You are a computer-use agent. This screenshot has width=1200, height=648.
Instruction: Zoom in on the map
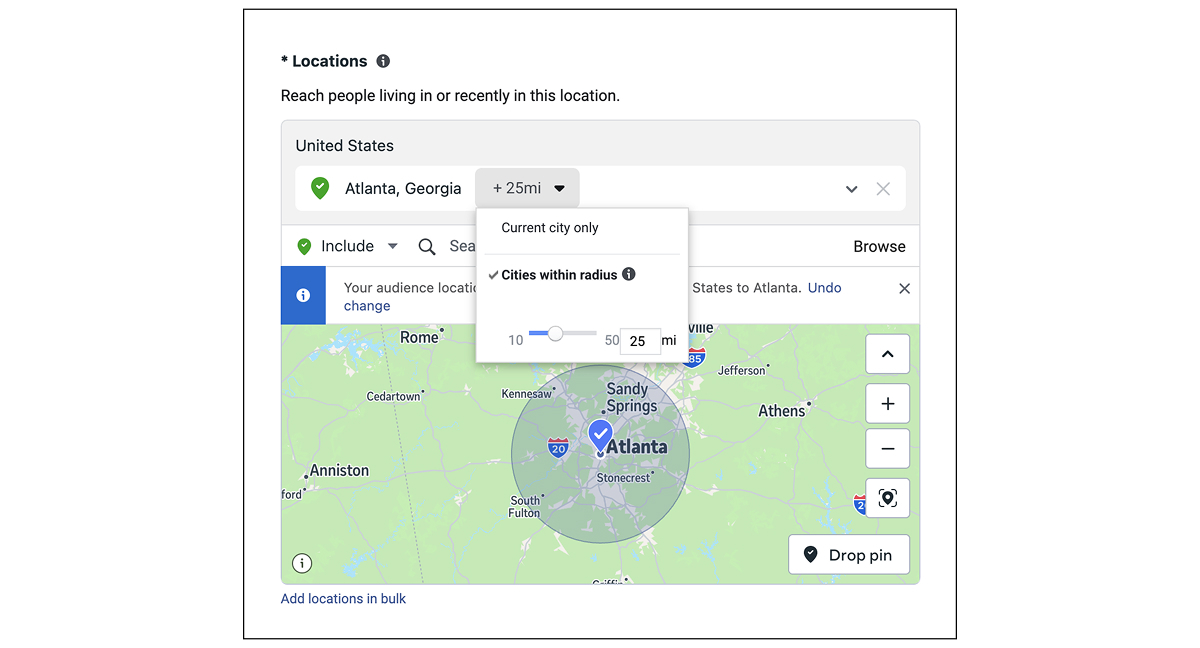(887, 404)
